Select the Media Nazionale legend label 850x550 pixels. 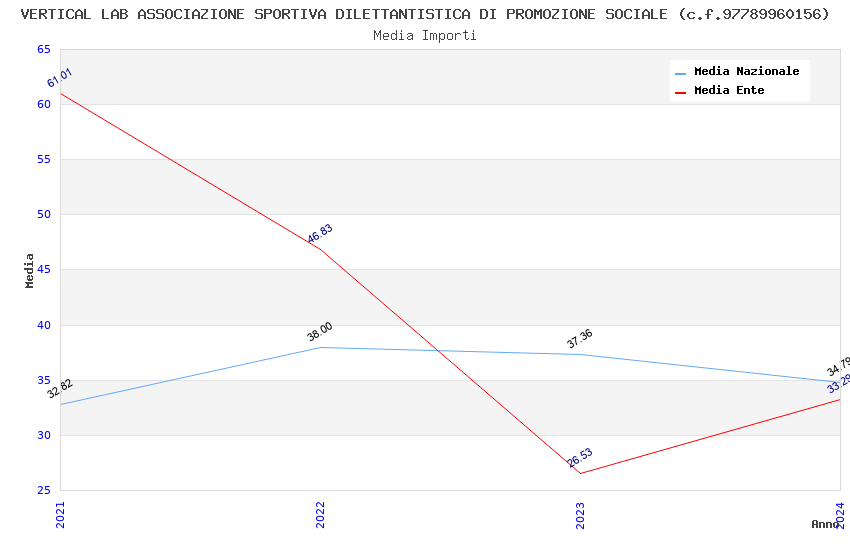[746, 72]
